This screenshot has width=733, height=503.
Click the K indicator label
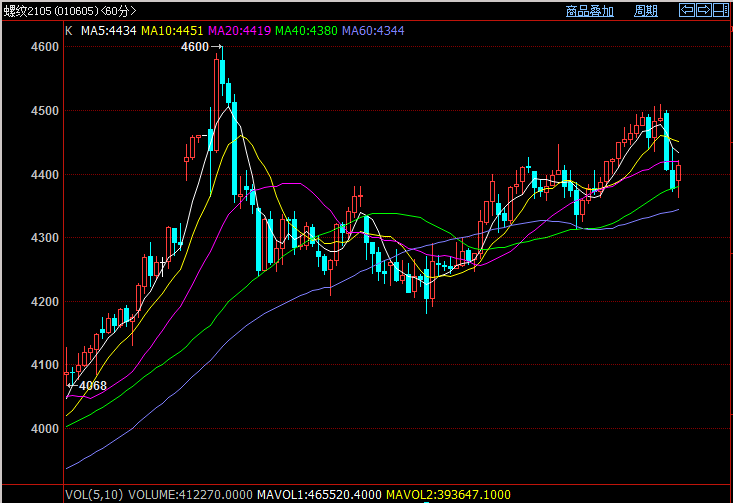pyautogui.click(x=69, y=31)
